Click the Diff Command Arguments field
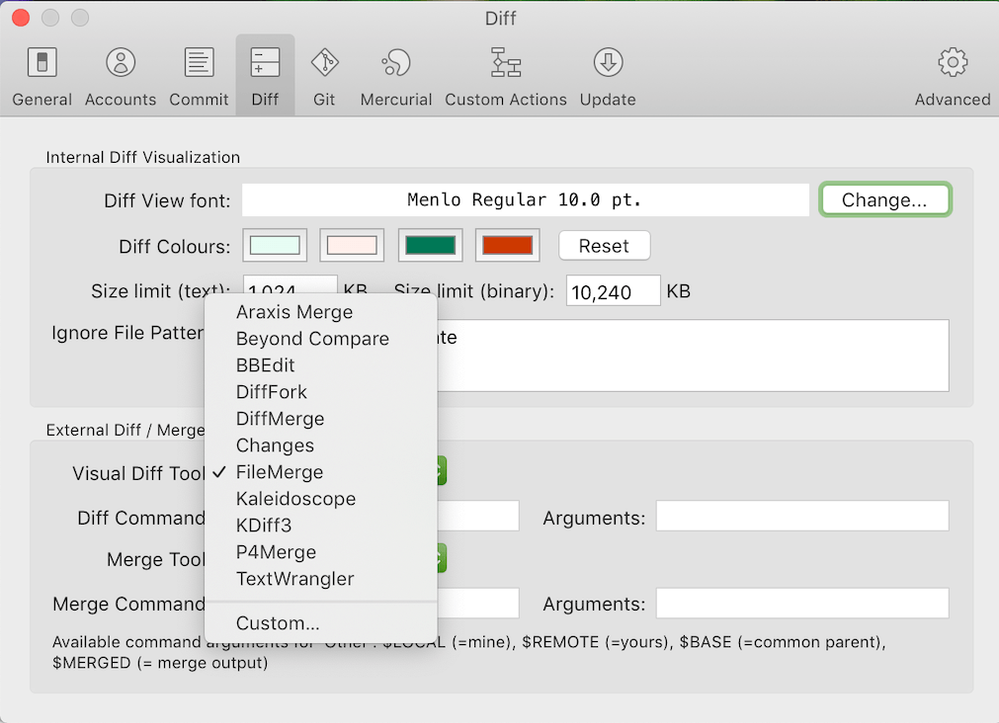The width and height of the screenshot is (999, 723). coord(802,516)
